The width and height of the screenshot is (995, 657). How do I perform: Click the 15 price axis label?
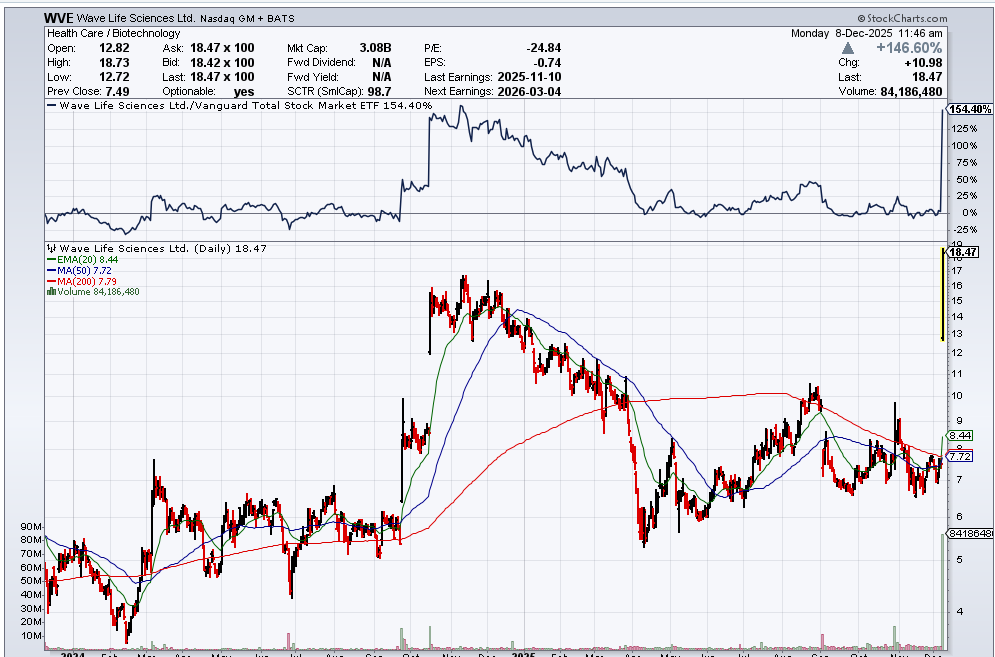(957, 301)
